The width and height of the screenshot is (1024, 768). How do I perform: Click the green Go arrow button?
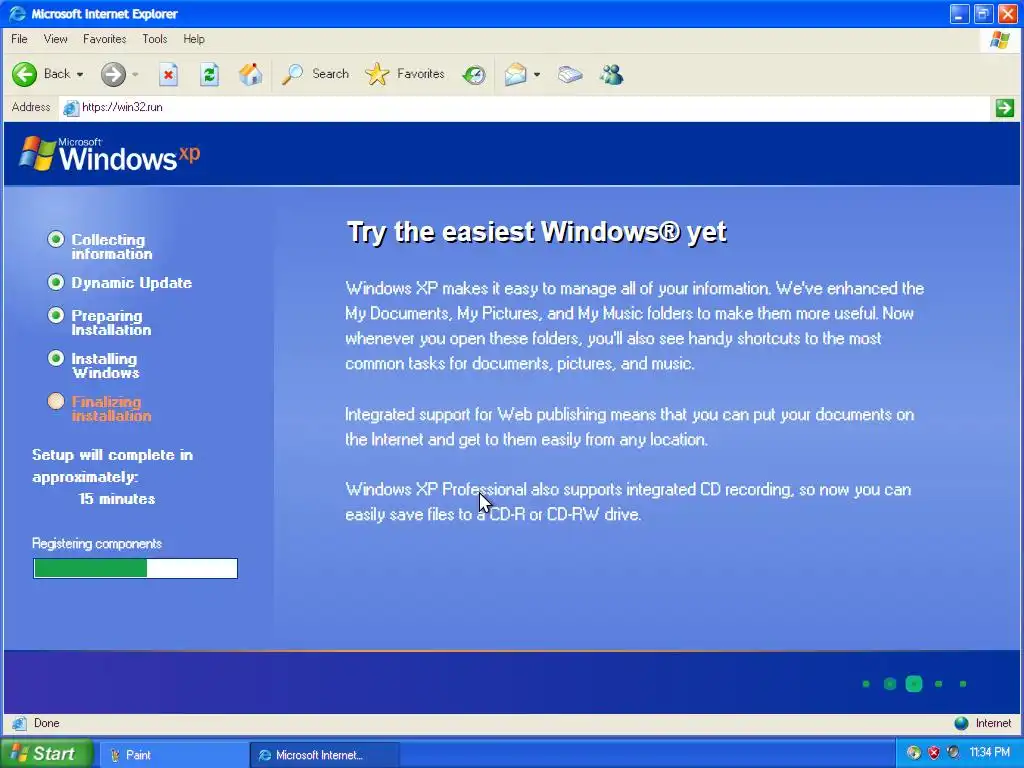coord(1004,107)
